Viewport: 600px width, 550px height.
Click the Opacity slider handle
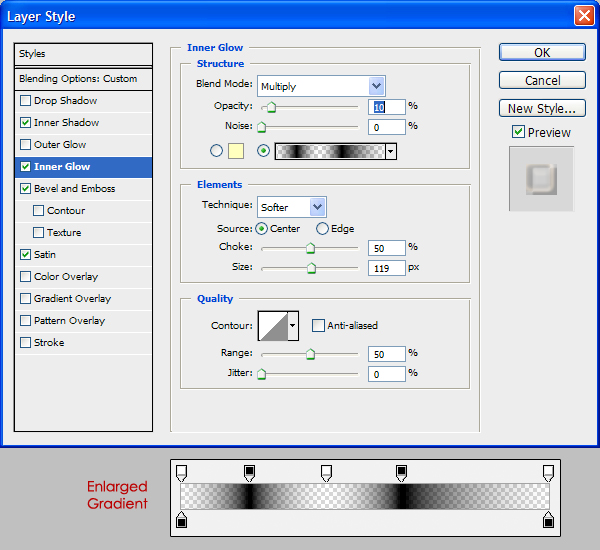tap(271, 107)
